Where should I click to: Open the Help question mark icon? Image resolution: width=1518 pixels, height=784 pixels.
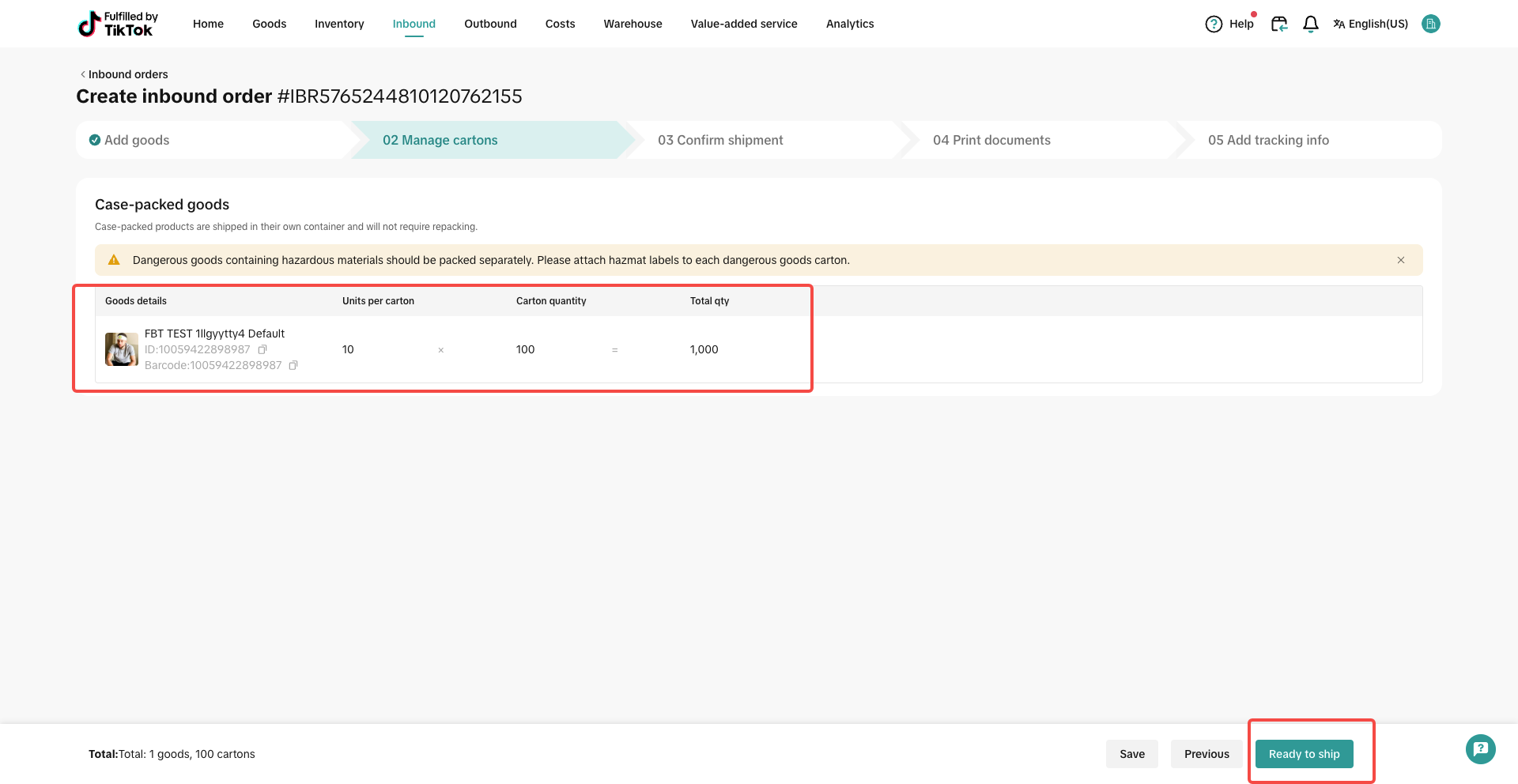coord(1214,24)
